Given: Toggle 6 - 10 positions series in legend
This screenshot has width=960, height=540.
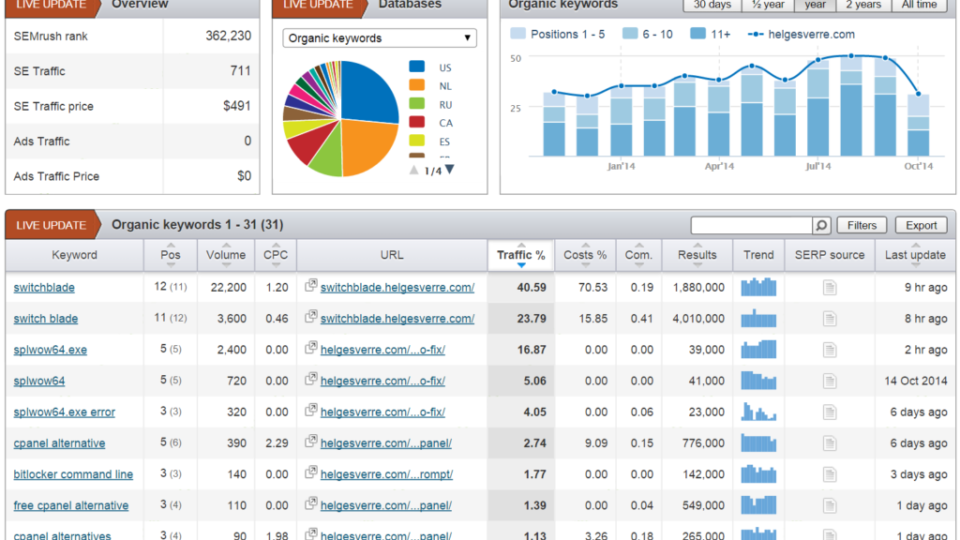Looking at the screenshot, I should click(x=647, y=34).
